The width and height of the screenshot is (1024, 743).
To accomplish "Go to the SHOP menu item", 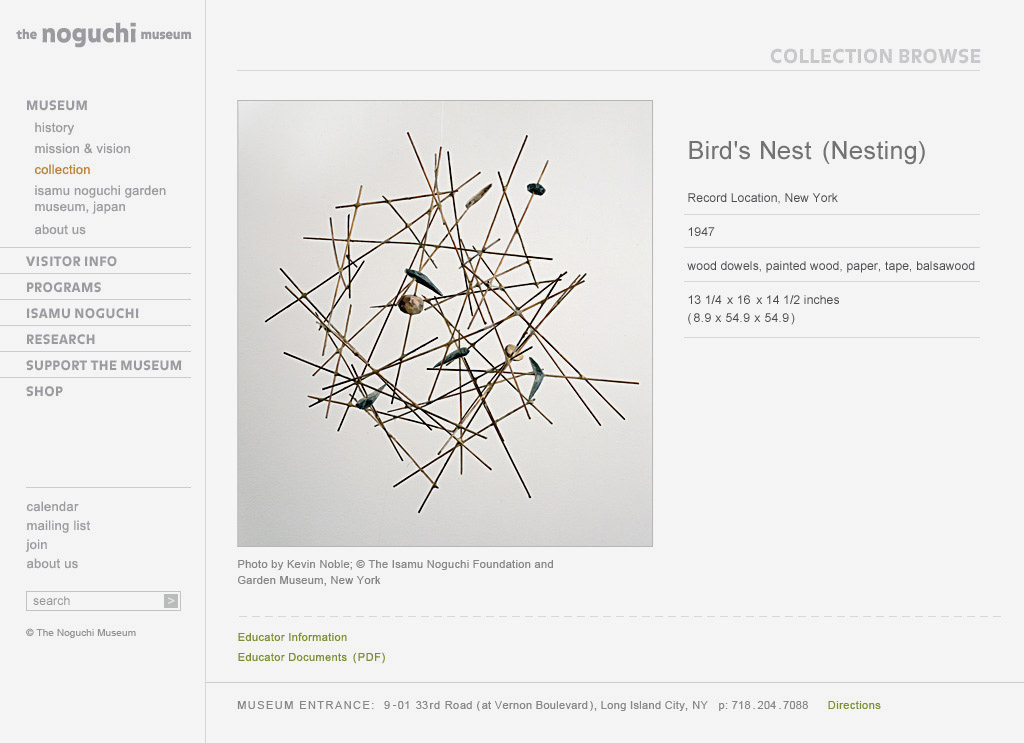I will (x=44, y=391).
